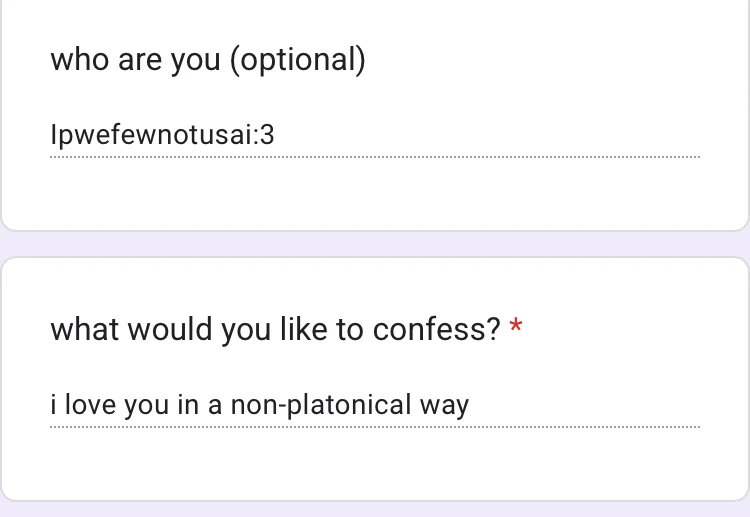
Task: Click empty space right of the confession answer
Action: pos(590,405)
